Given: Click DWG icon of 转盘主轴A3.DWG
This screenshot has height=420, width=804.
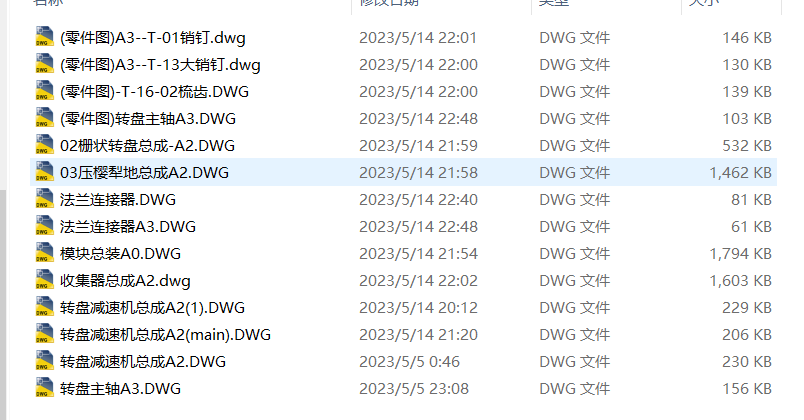Looking at the screenshot, I should click(x=45, y=388).
